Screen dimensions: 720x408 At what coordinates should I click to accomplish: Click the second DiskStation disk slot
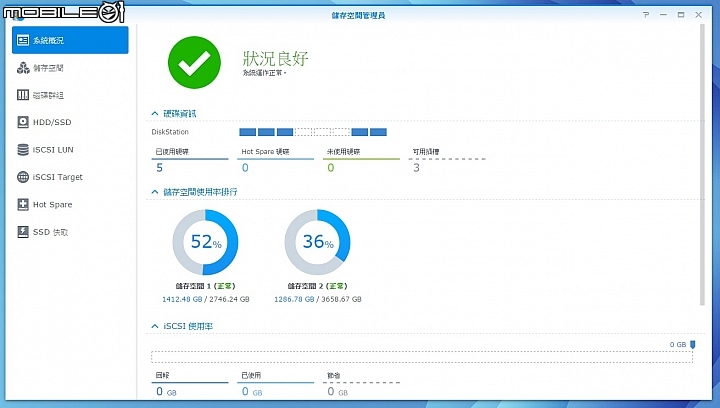[266, 132]
